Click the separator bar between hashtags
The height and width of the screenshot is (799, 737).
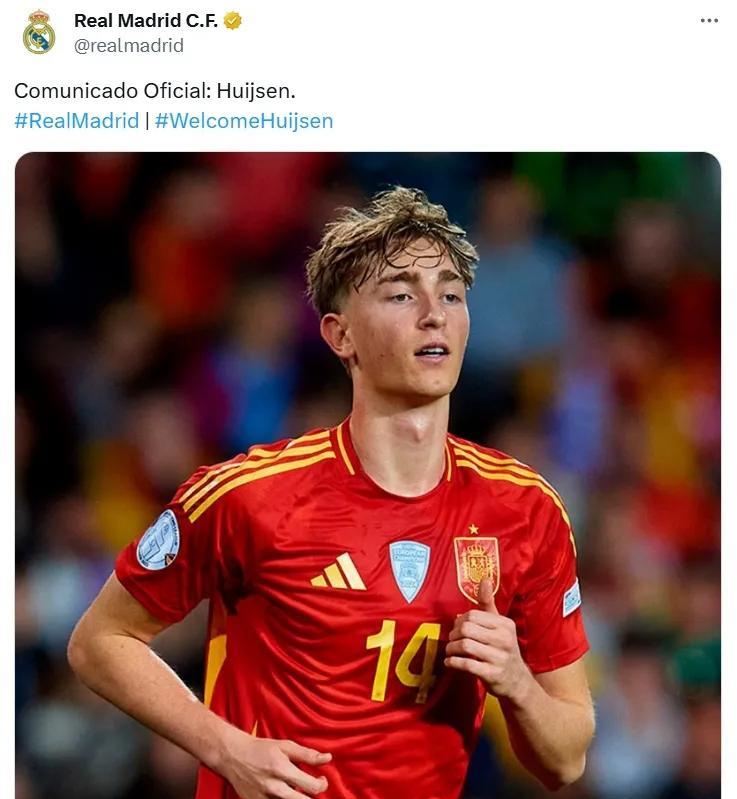[147, 121]
